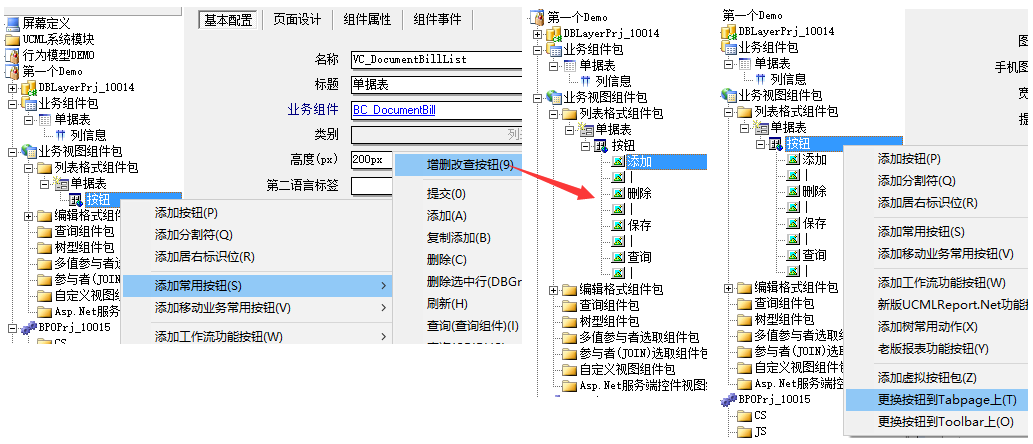Click the 行为模型DEMO node icon
Image resolution: width=1033 pixels, height=444 pixels.
[13, 55]
